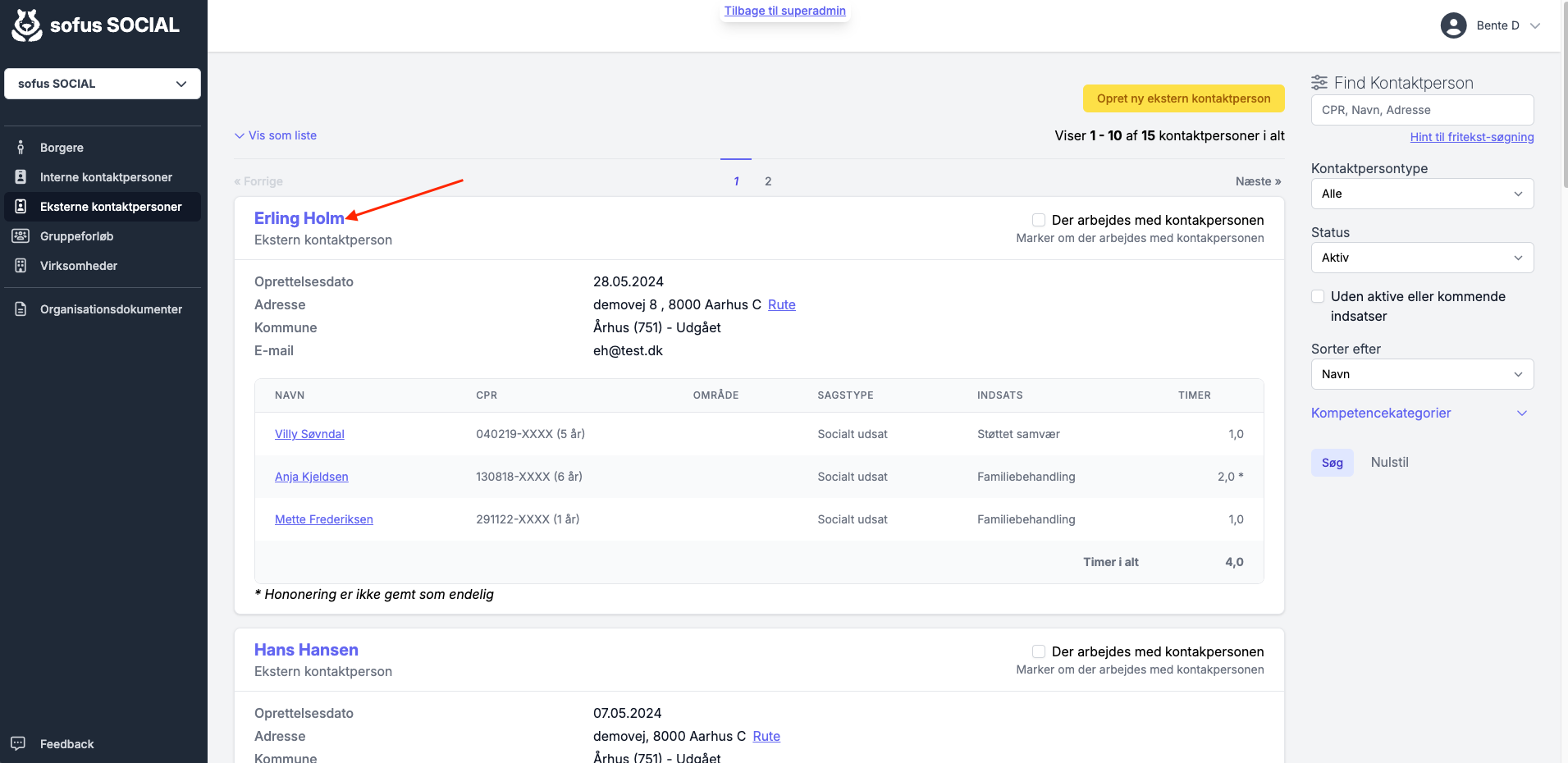Open the sofus SOCIAL organisation selector
Image resolution: width=1568 pixels, height=763 pixels.
tap(103, 84)
